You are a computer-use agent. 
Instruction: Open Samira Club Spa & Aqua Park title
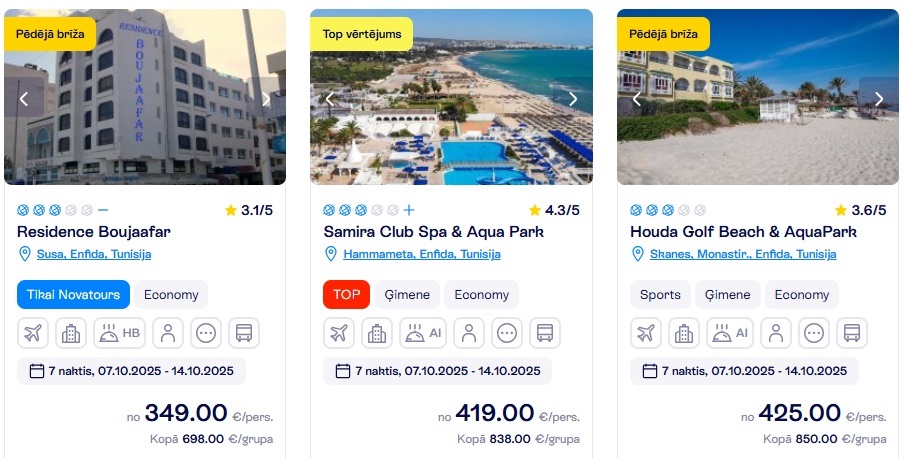point(433,232)
